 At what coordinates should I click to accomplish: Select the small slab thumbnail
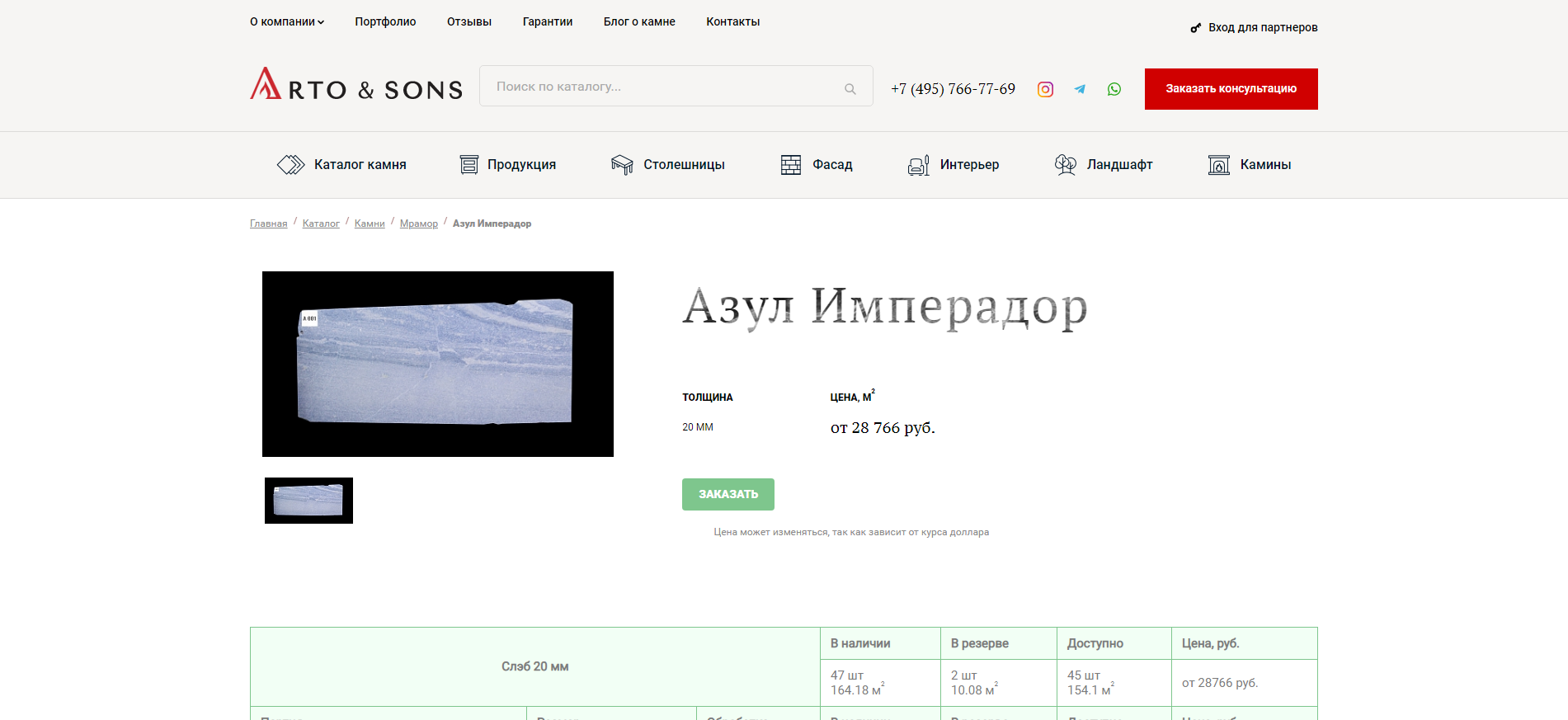308,501
